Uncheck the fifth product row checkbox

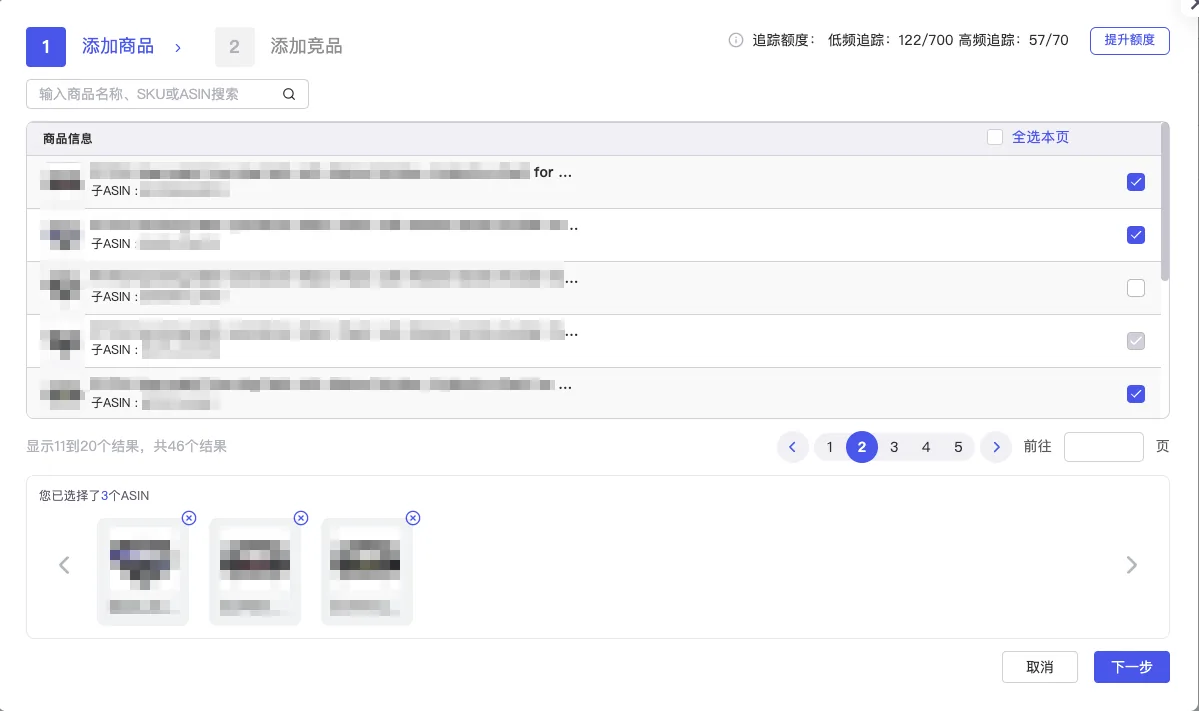[1136, 394]
